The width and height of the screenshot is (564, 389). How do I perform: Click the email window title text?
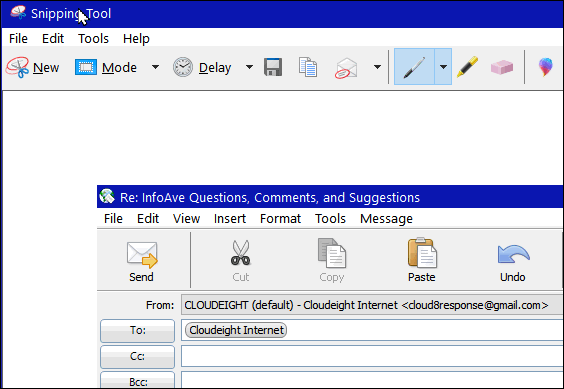pos(270,198)
